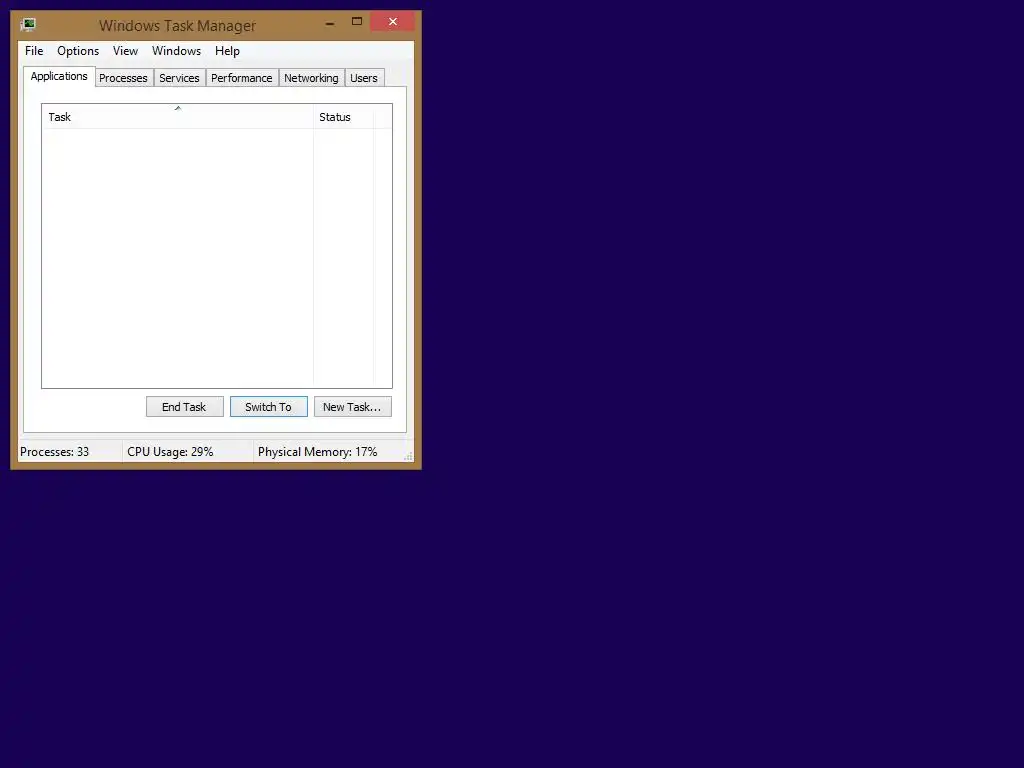Click the window resize grip in status bar
Screen dimensions: 1024x768
tap(408, 456)
